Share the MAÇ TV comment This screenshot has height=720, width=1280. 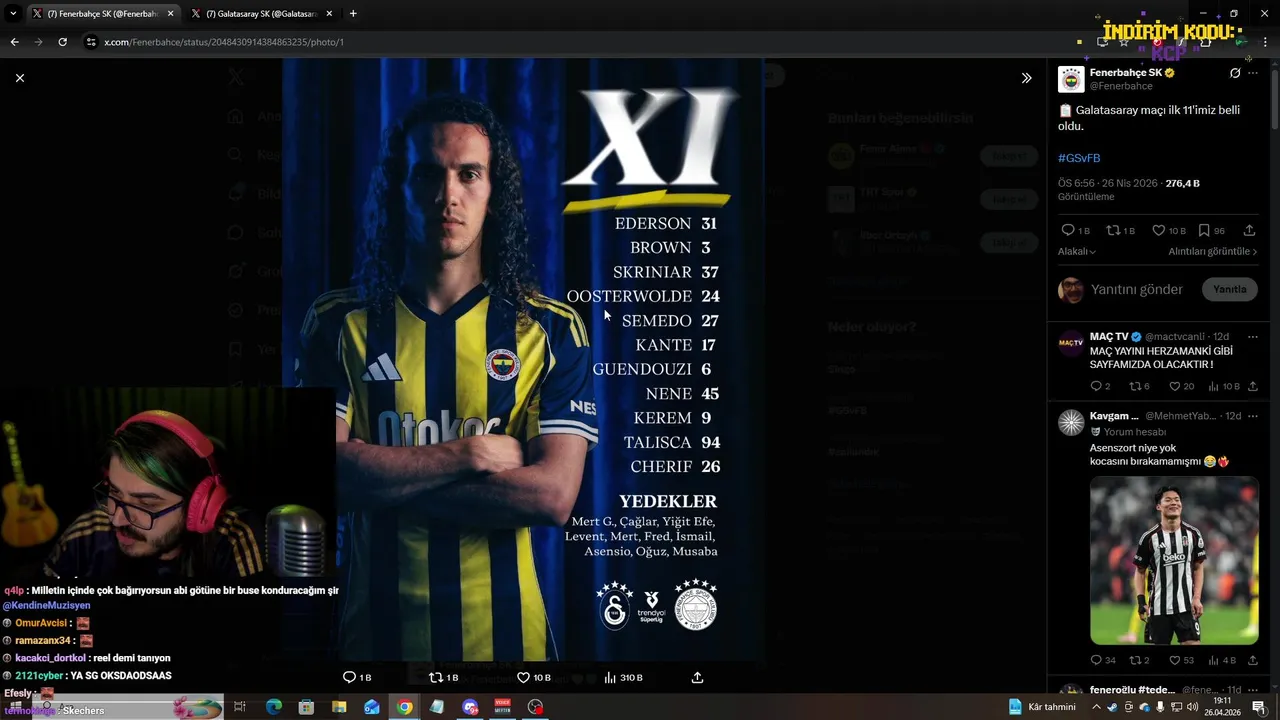tap(1252, 386)
